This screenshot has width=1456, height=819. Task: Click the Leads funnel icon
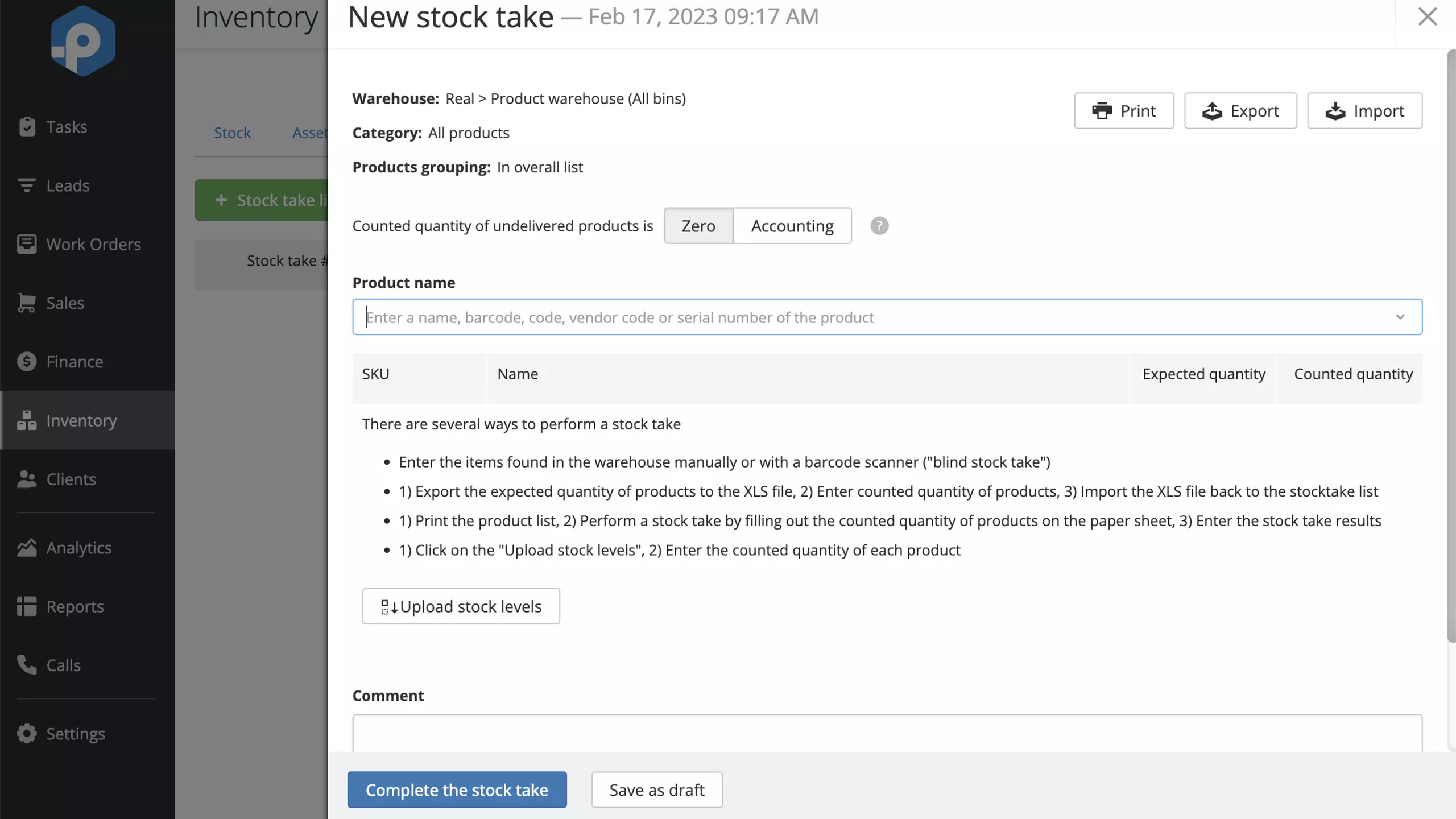pos(27,185)
